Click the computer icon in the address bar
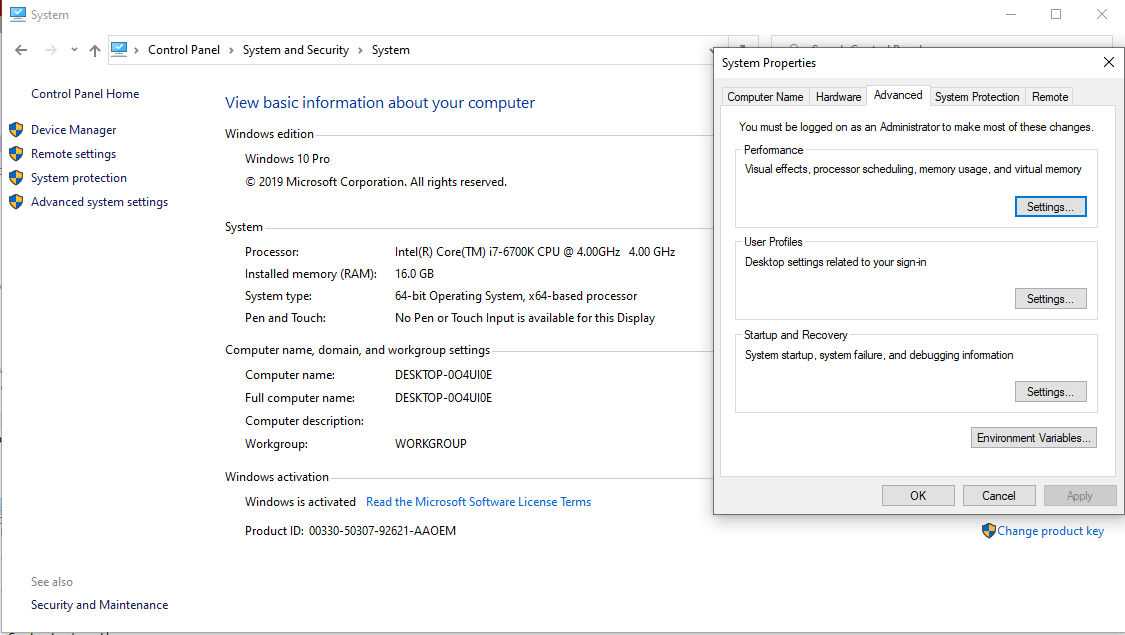 click(120, 49)
